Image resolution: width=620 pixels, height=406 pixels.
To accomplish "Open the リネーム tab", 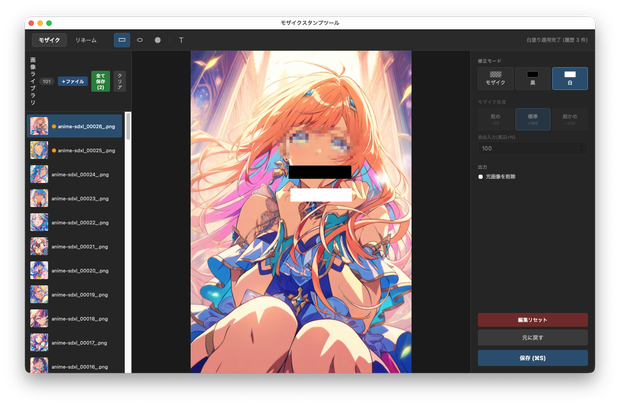I will [86, 40].
